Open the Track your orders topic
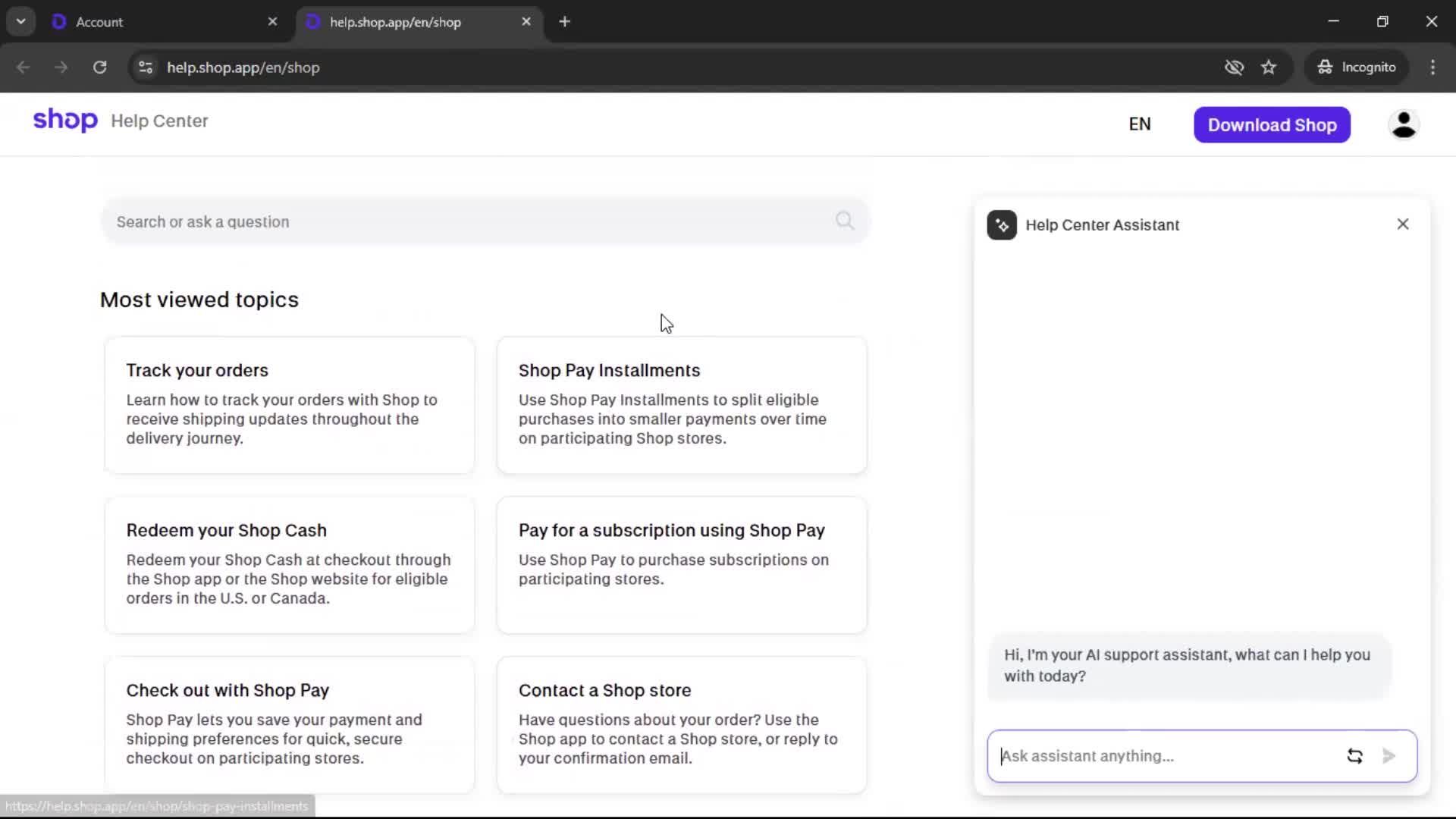 pyautogui.click(x=290, y=404)
